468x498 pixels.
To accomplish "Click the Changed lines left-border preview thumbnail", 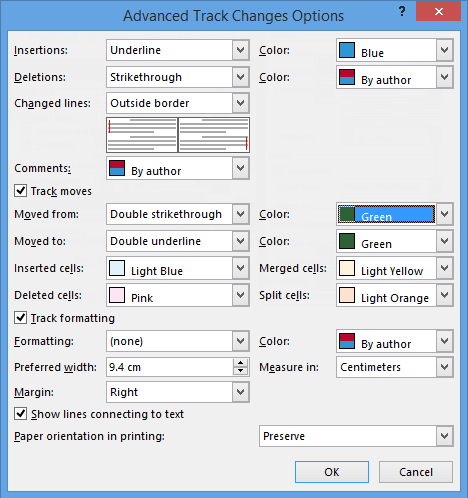I will (142, 135).
